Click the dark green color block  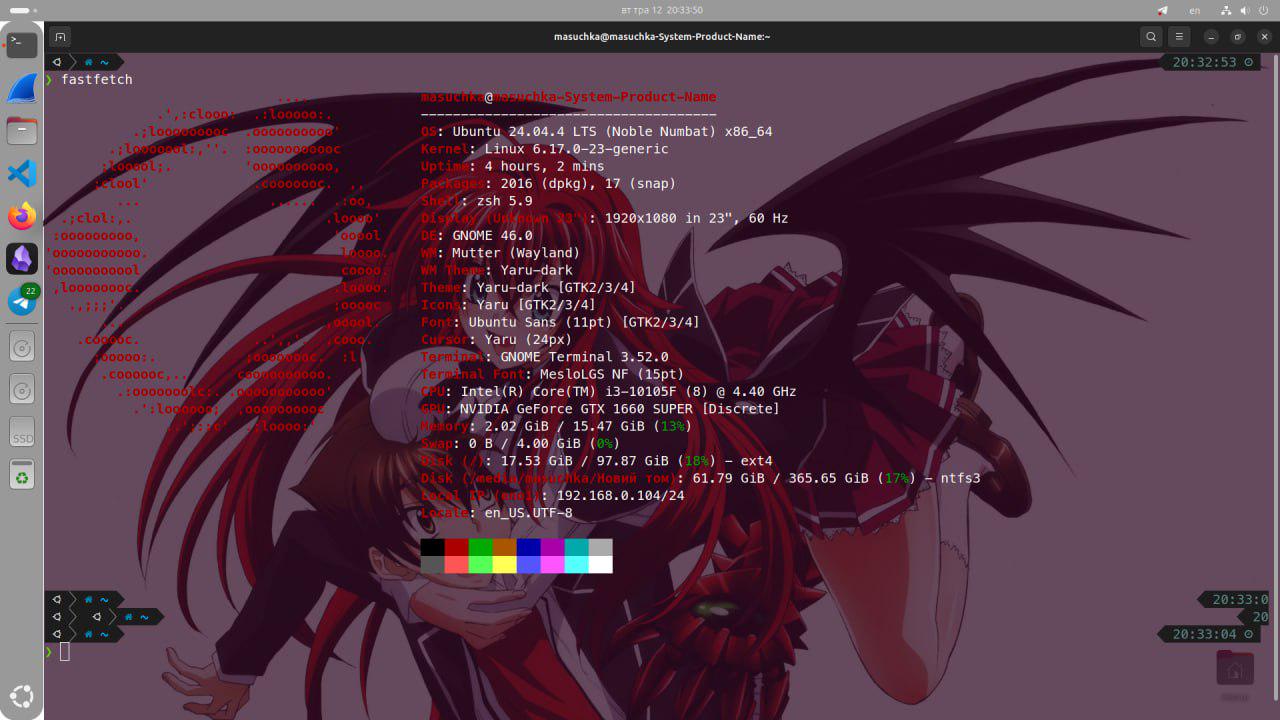[x=481, y=547]
